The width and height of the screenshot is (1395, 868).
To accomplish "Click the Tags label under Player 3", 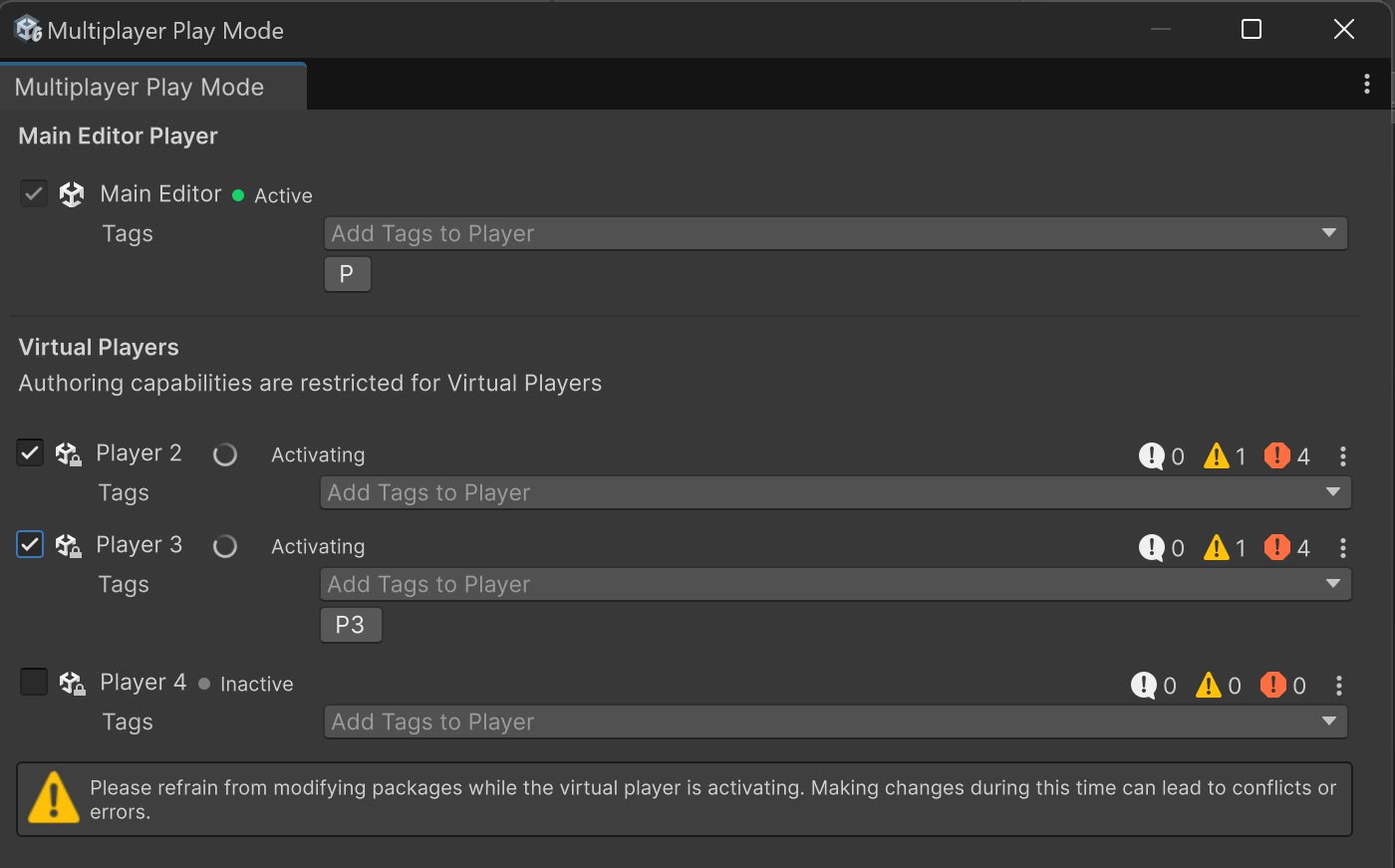I will (124, 585).
